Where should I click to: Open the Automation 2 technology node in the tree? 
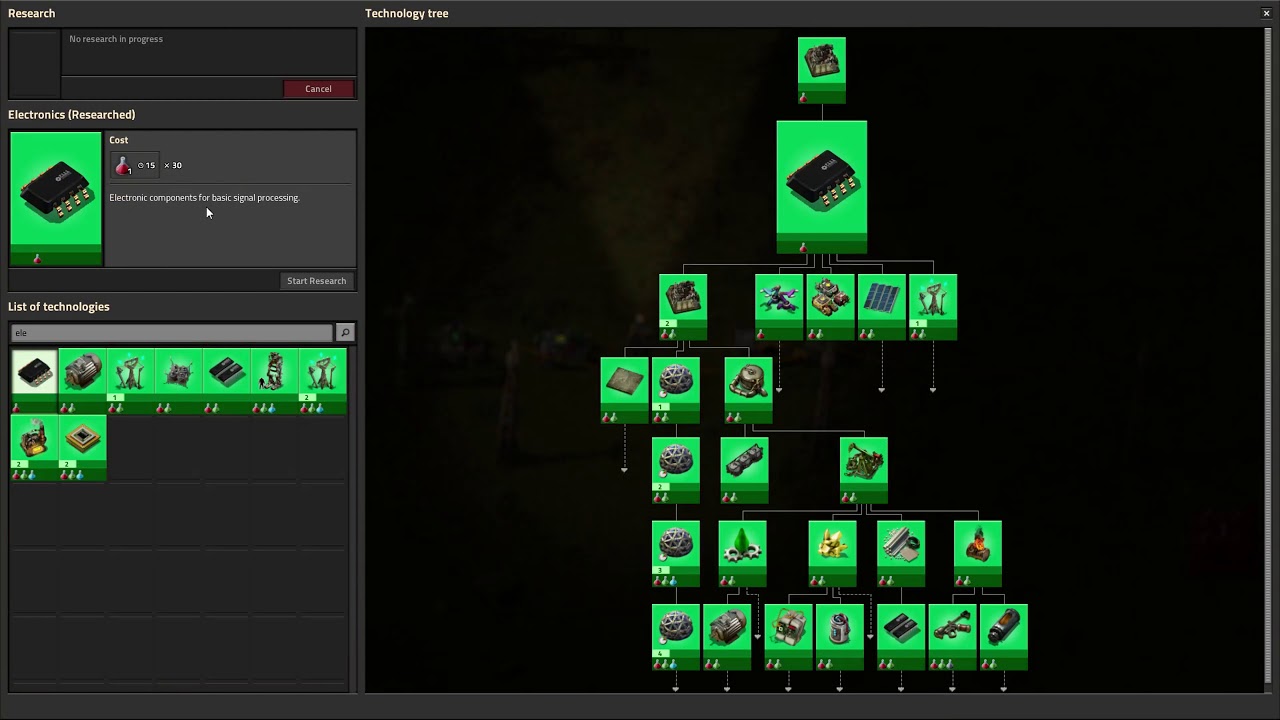tap(683, 307)
